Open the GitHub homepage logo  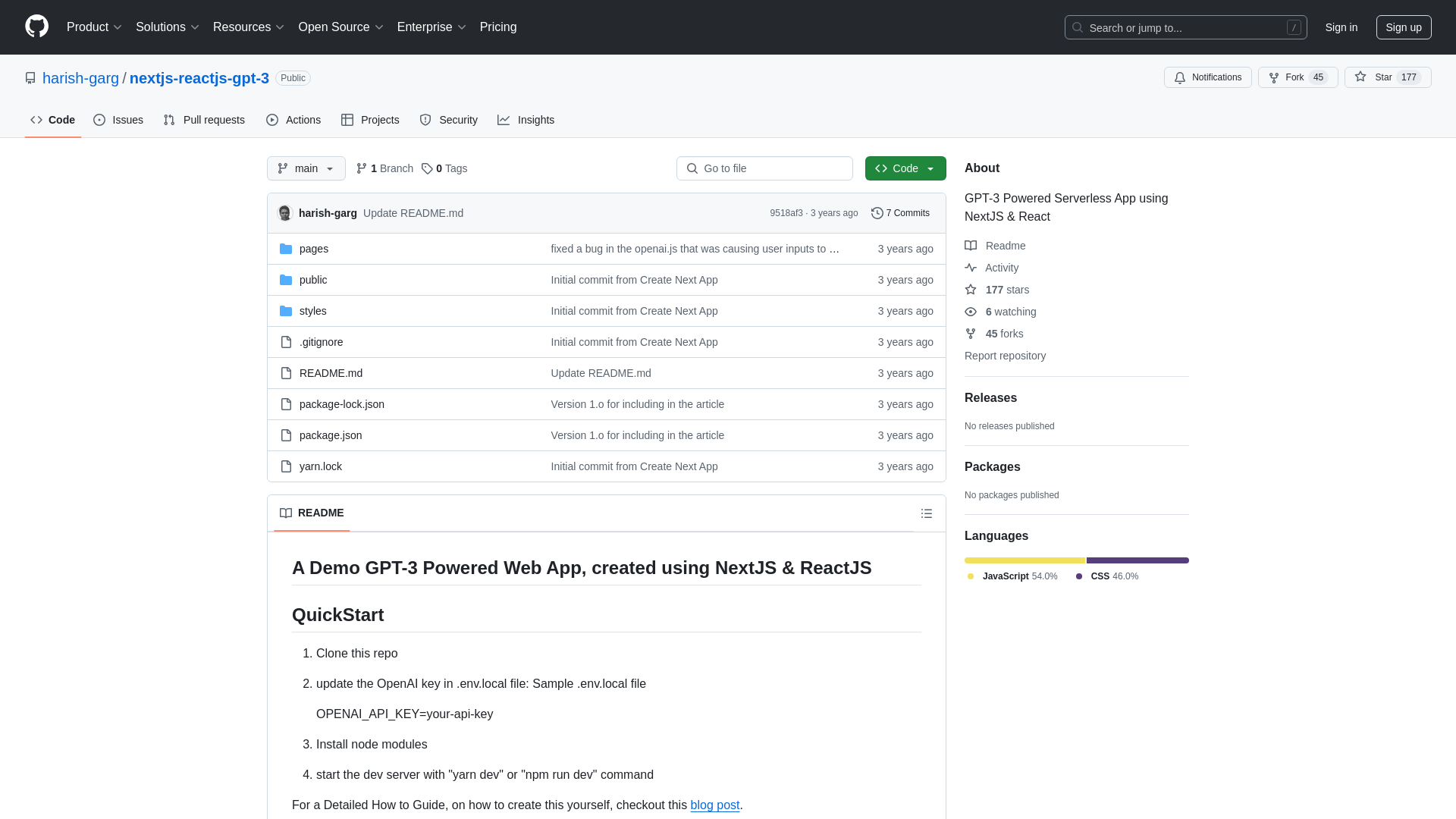point(36,27)
